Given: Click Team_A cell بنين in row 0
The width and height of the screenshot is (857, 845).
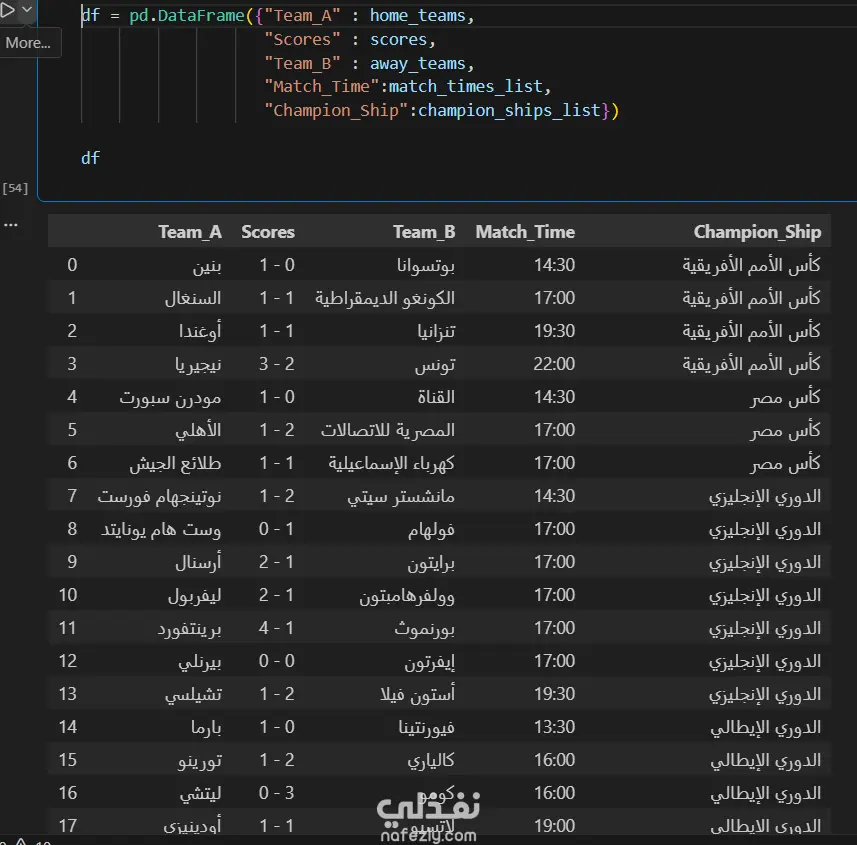Looking at the screenshot, I should coord(207,266).
